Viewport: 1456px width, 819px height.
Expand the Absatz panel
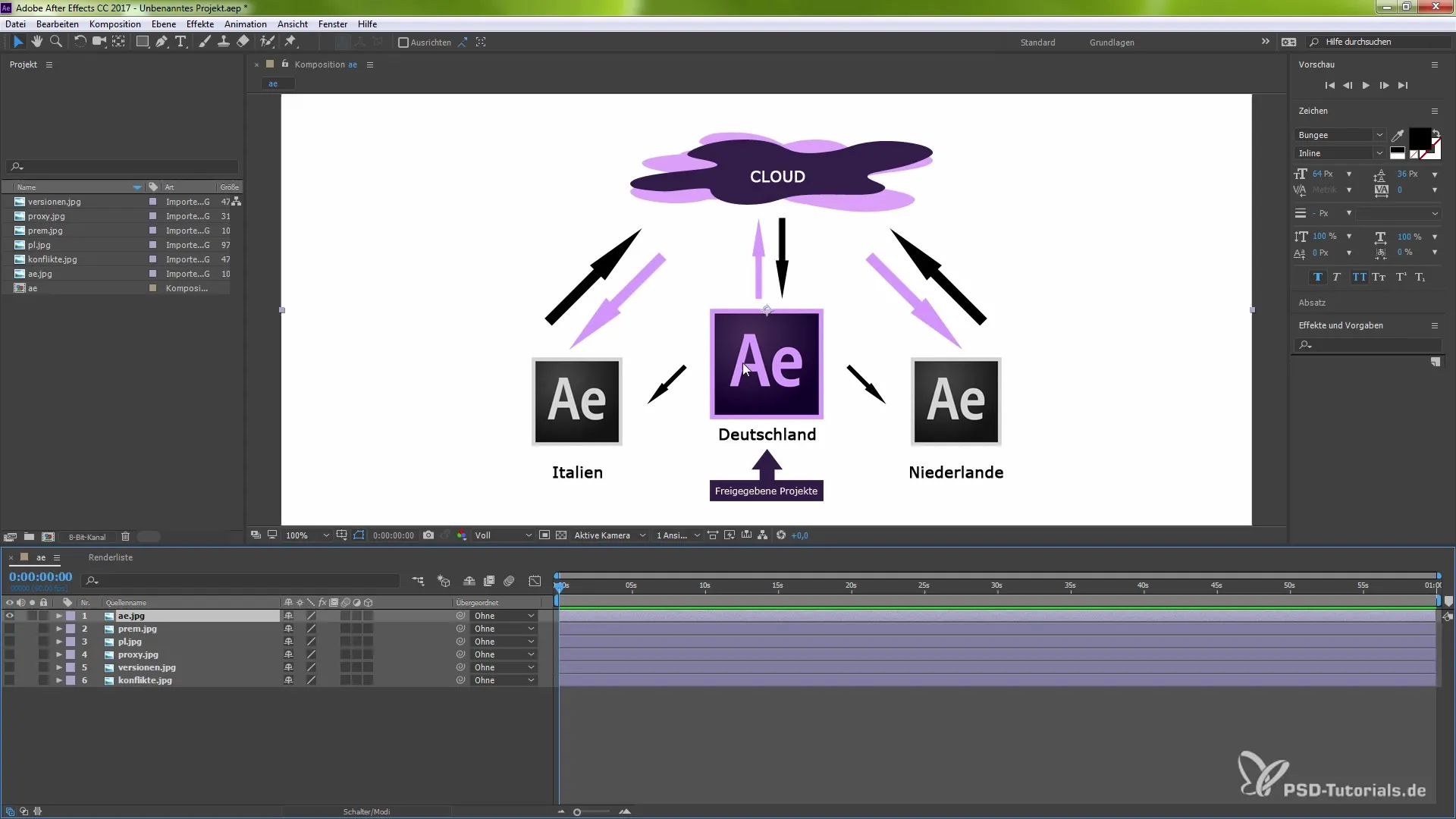1312,303
